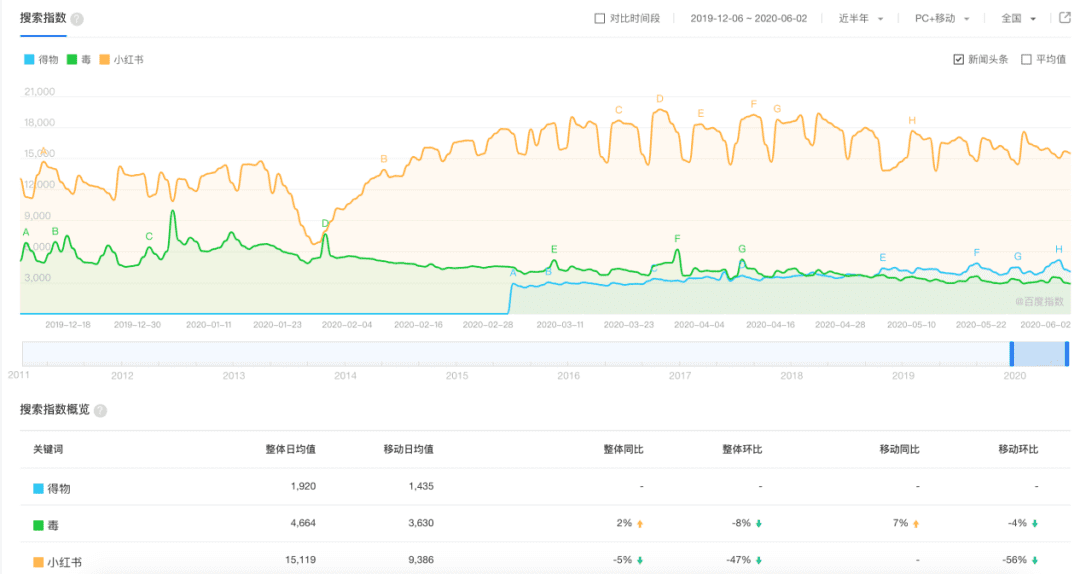
Task: Click blue news marker H on 得物 line
Action: pyautogui.click(x=1059, y=249)
